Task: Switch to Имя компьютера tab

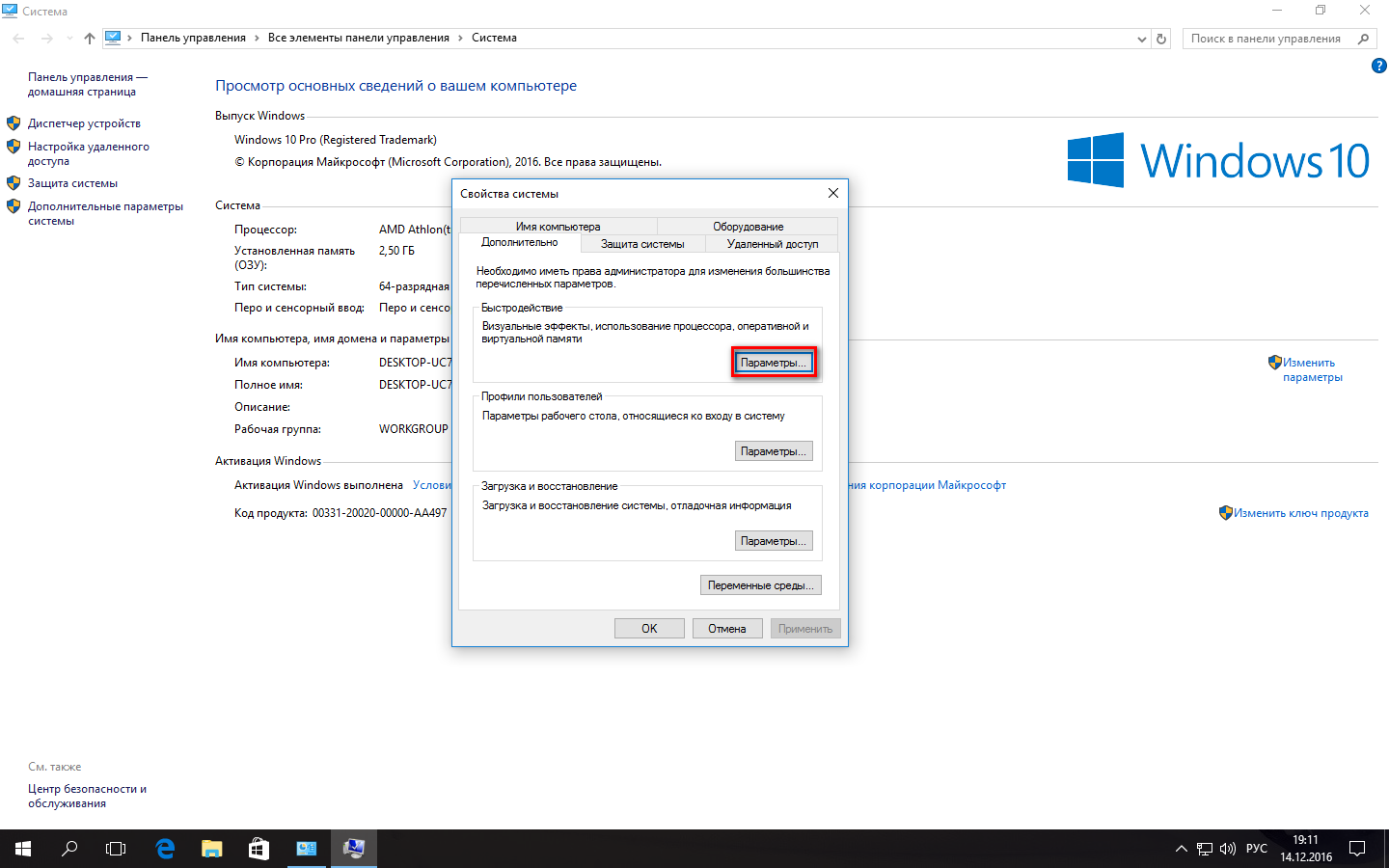Action: coord(558,227)
